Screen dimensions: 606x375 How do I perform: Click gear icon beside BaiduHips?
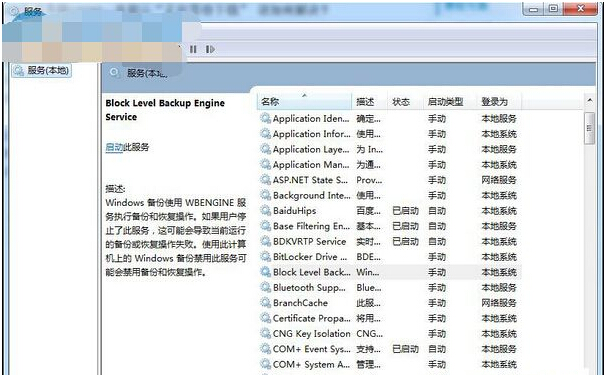266,211
